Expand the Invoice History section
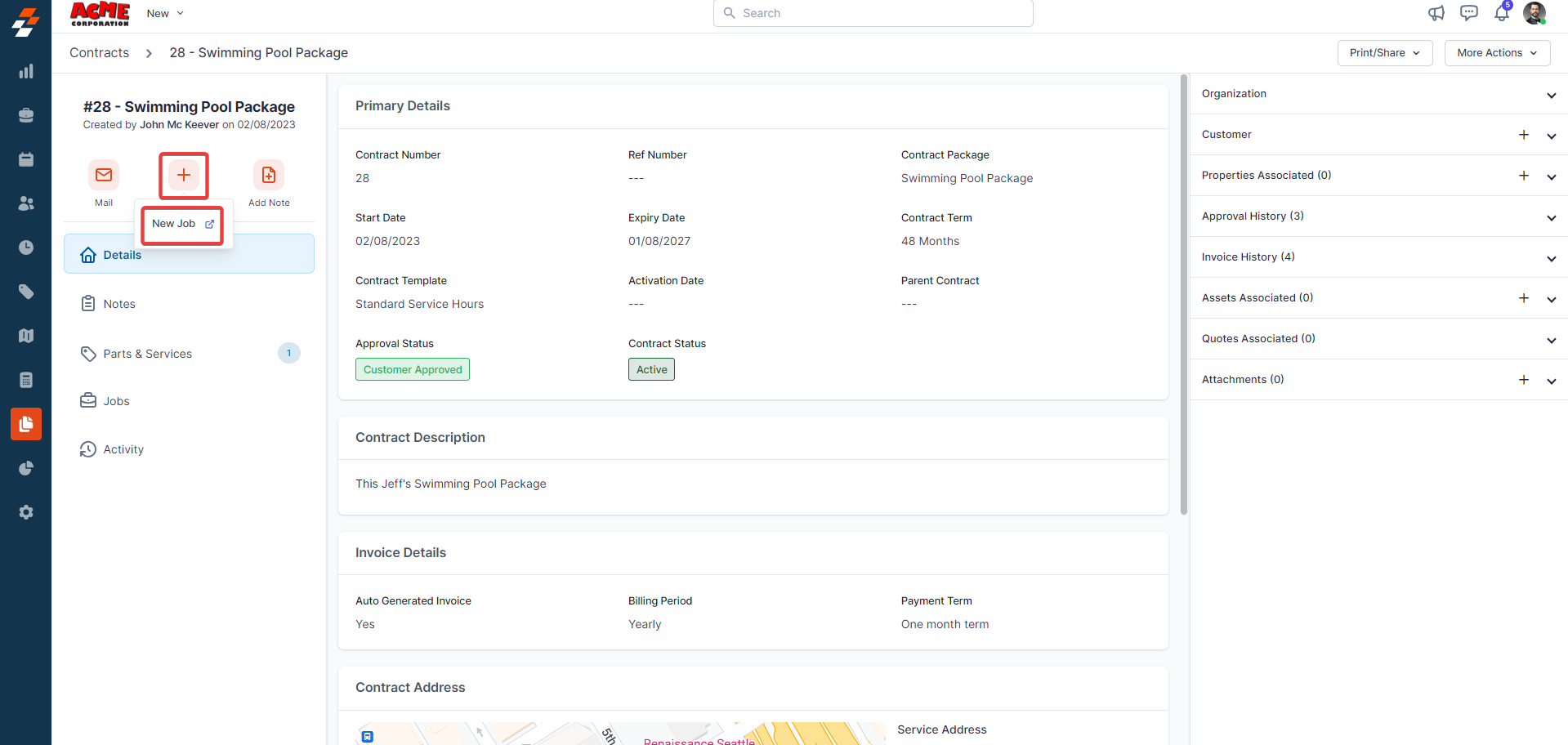Viewport: 1568px width, 745px height. 1551,258
